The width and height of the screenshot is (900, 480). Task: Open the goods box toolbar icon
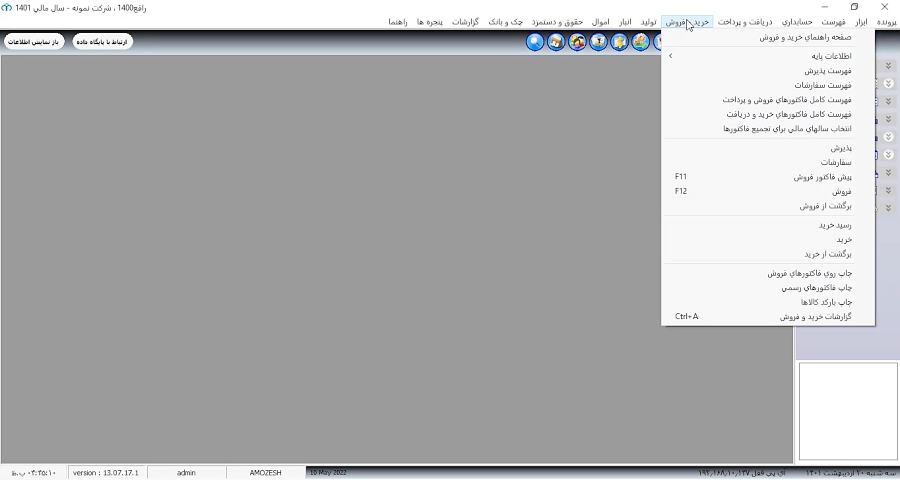[556, 42]
